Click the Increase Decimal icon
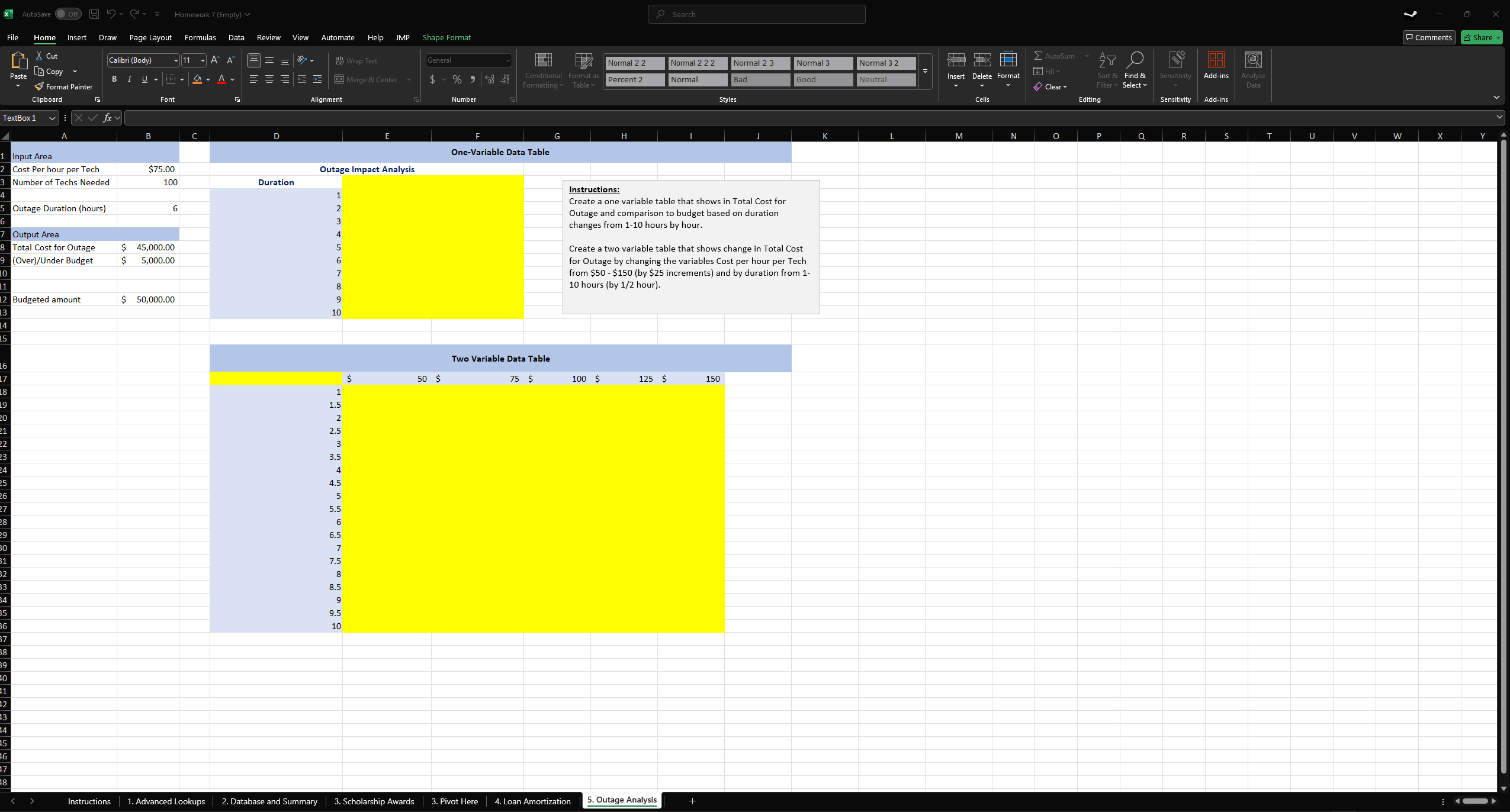This screenshot has height=812, width=1510. pos(489,79)
